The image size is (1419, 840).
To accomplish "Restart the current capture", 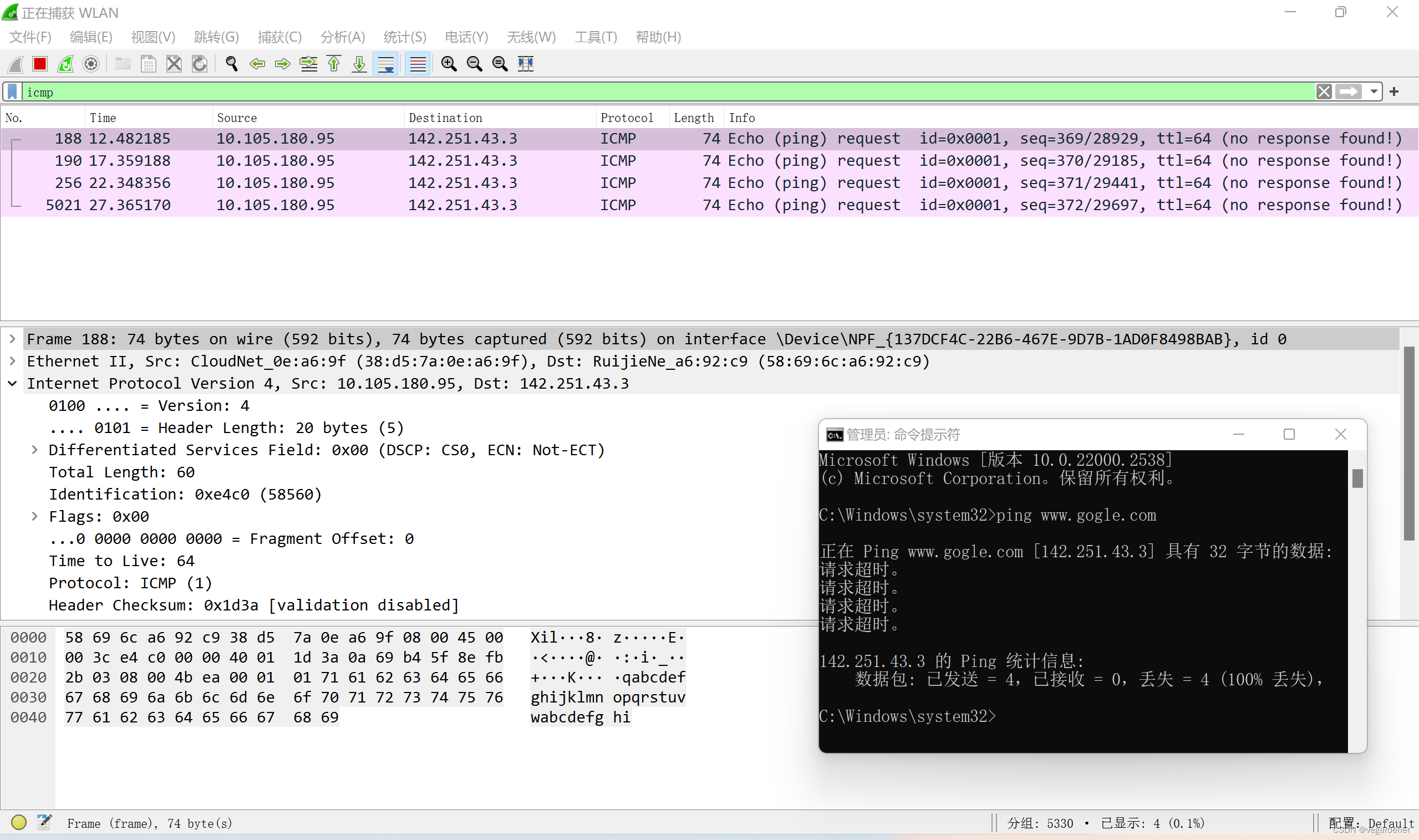I will (65, 64).
